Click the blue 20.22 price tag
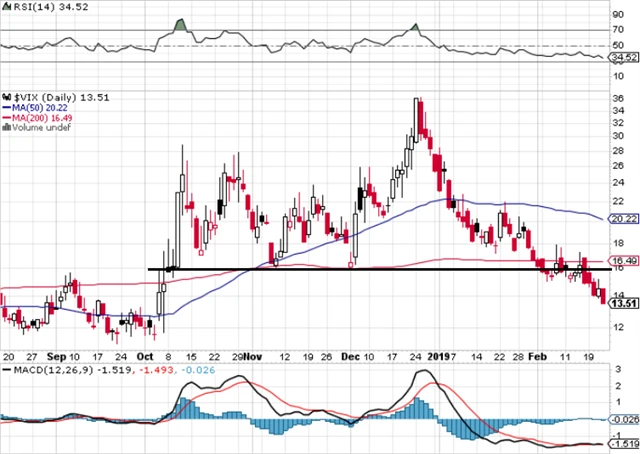This screenshot has height=454, width=640. (x=623, y=218)
